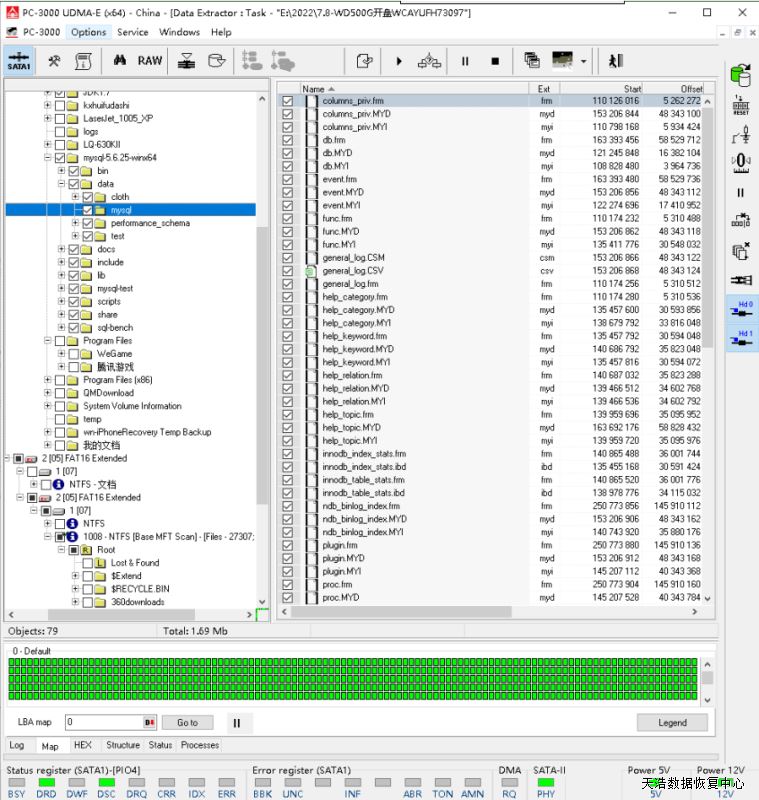Expand the $Extend folder tree node
This screenshot has width=759, height=800.
click(75, 576)
